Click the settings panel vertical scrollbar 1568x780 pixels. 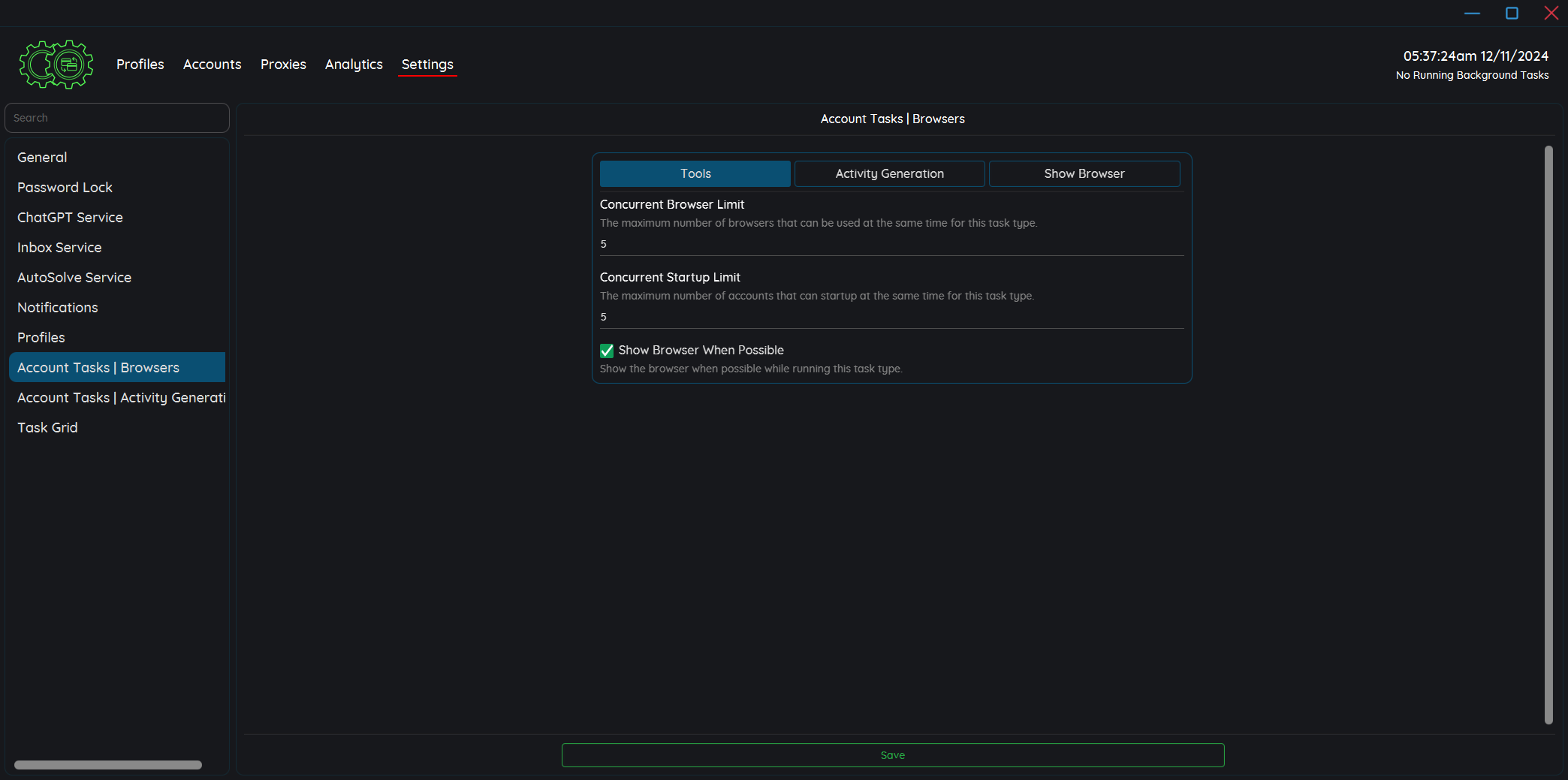[x=1548, y=435]
